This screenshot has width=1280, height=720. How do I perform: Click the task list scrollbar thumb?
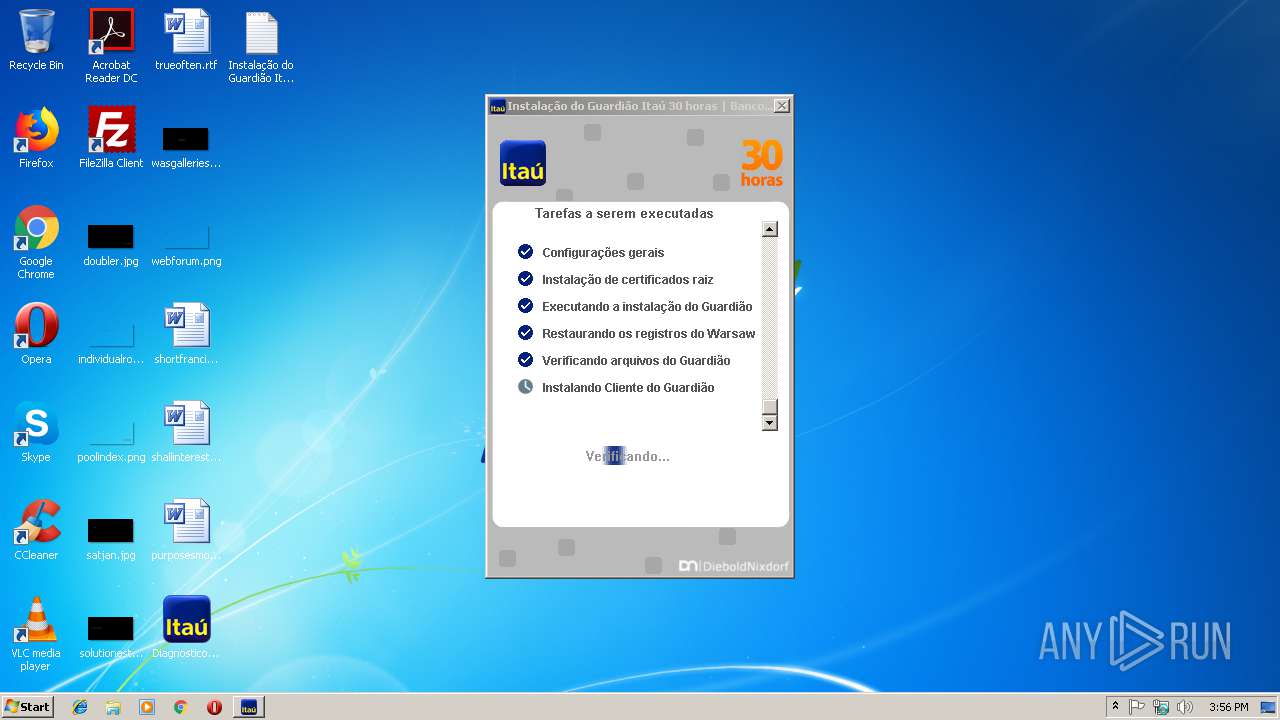point(769,407)
